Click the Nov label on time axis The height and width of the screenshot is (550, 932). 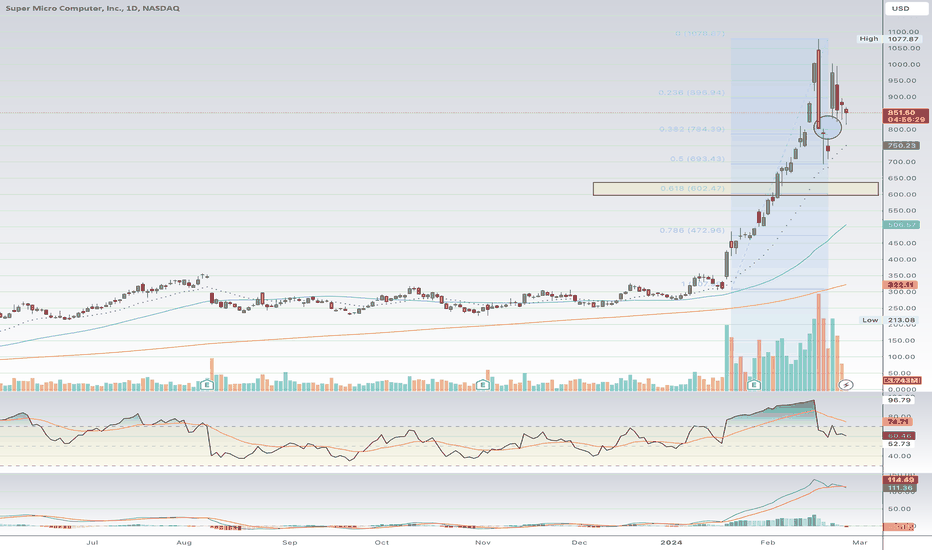pyautogui.click(x=483, y=542)
